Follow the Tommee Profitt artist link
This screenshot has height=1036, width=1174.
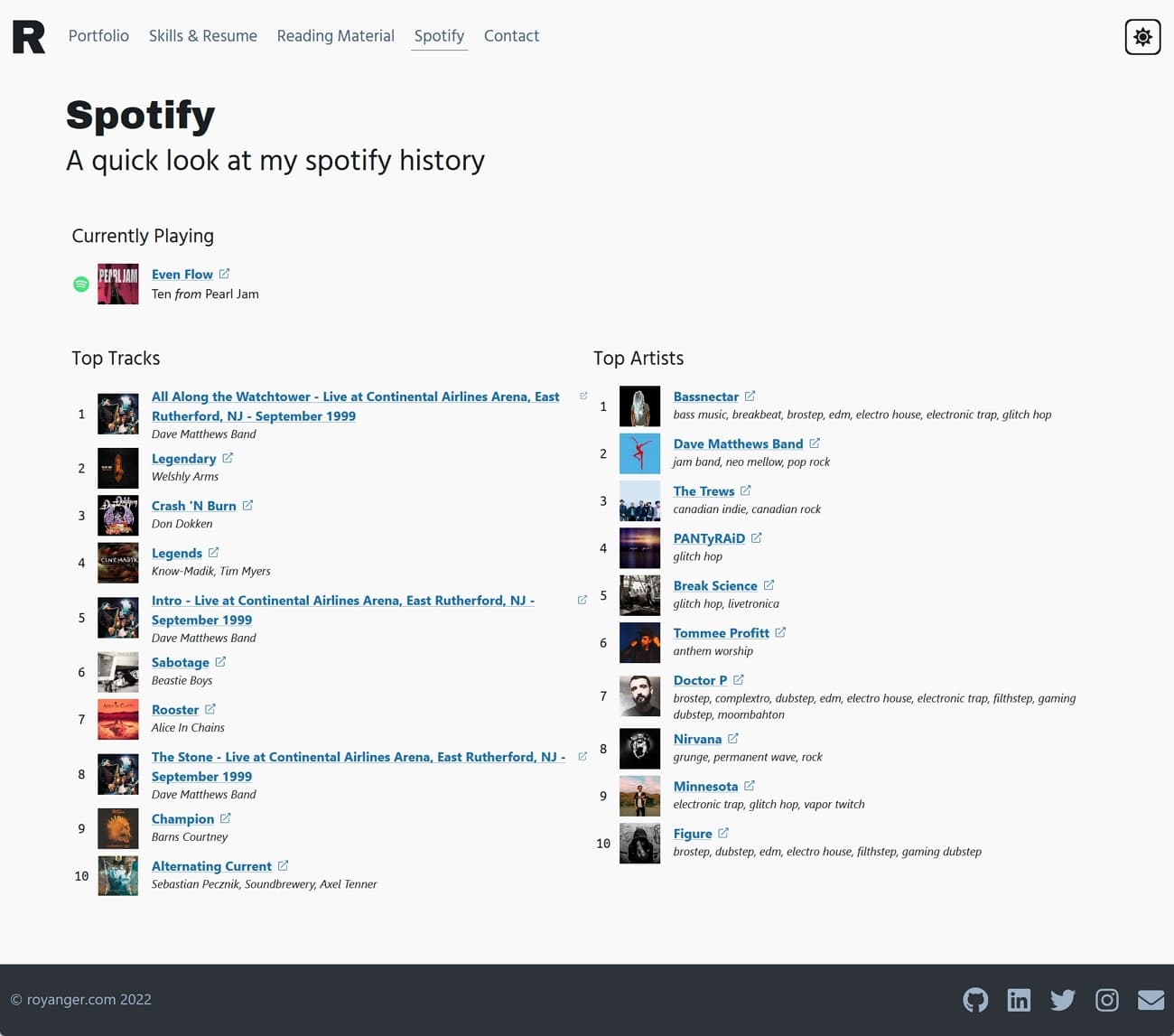point(722,633)
